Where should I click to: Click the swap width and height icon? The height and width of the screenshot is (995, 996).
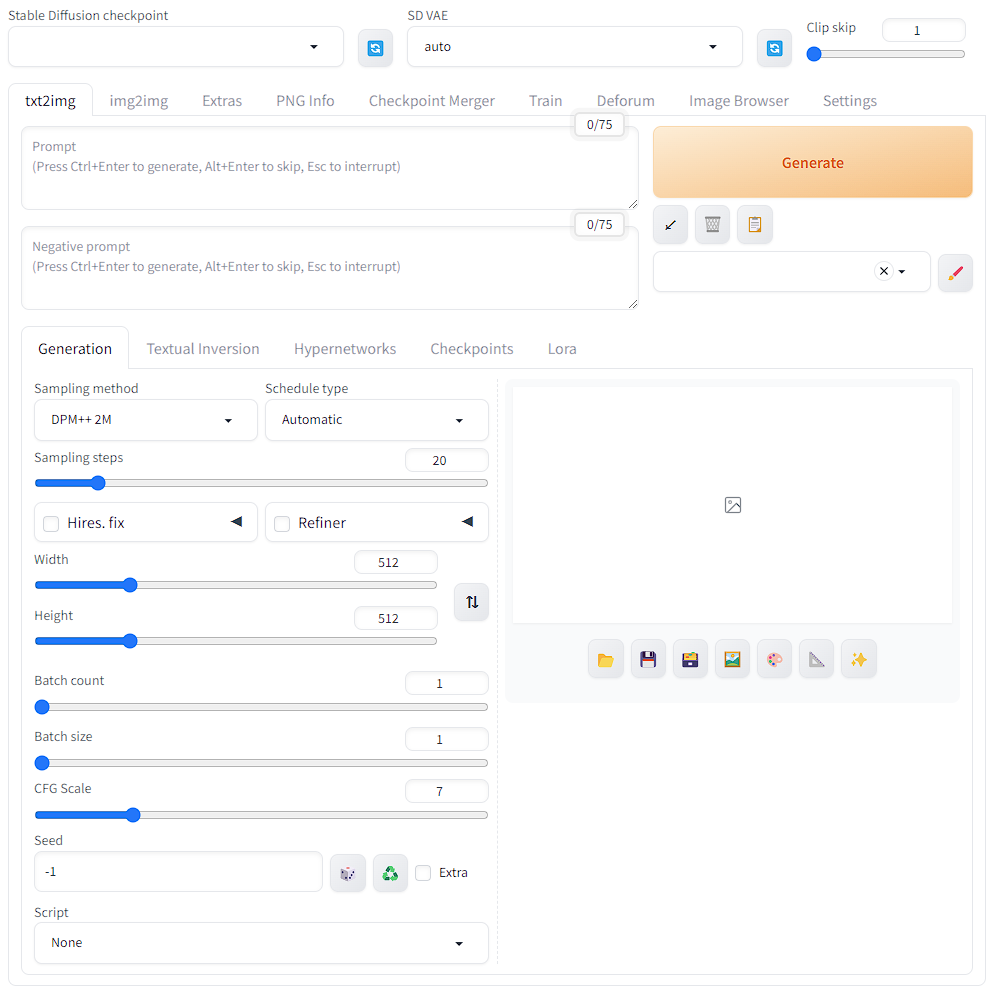coord(472,602)
